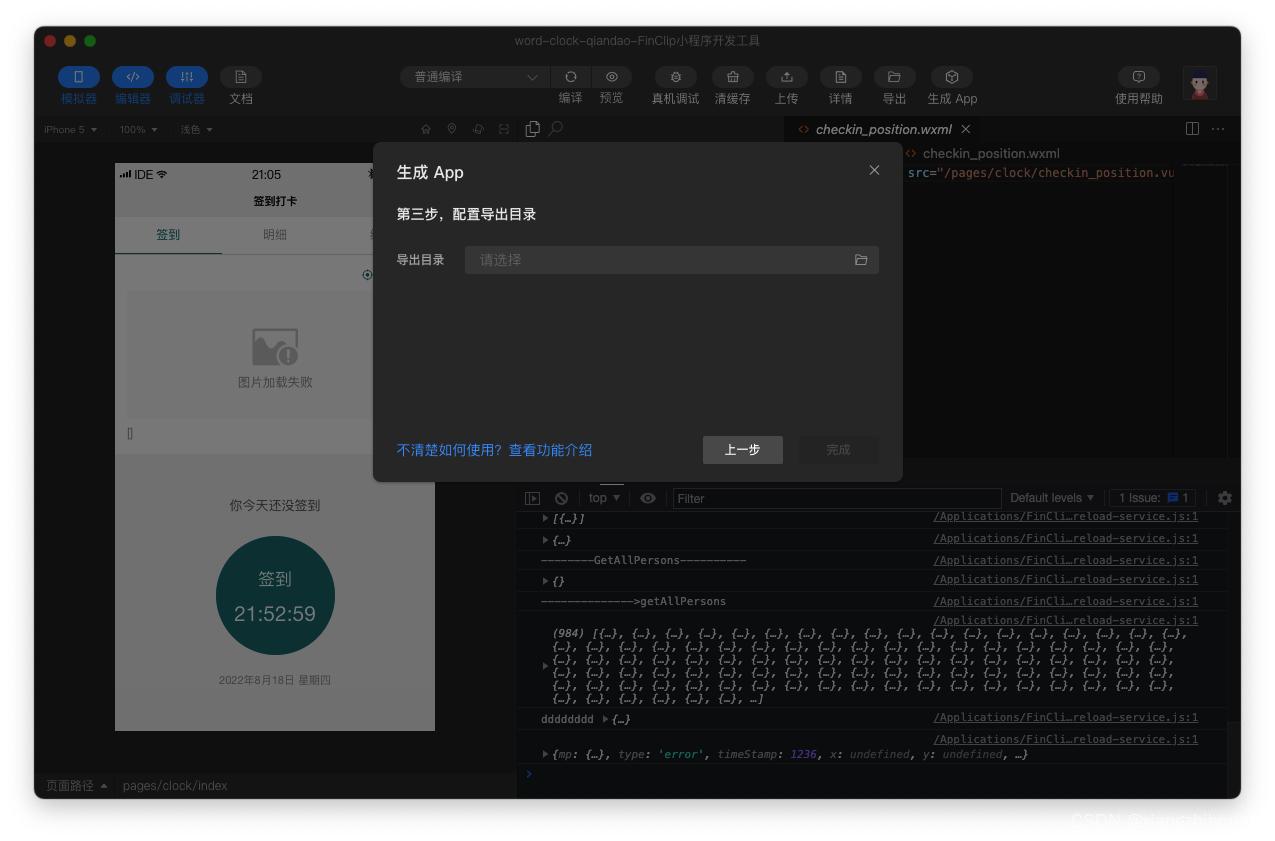
Task: Click the 生成 App toolbar icon
Action: coord(951,77)
